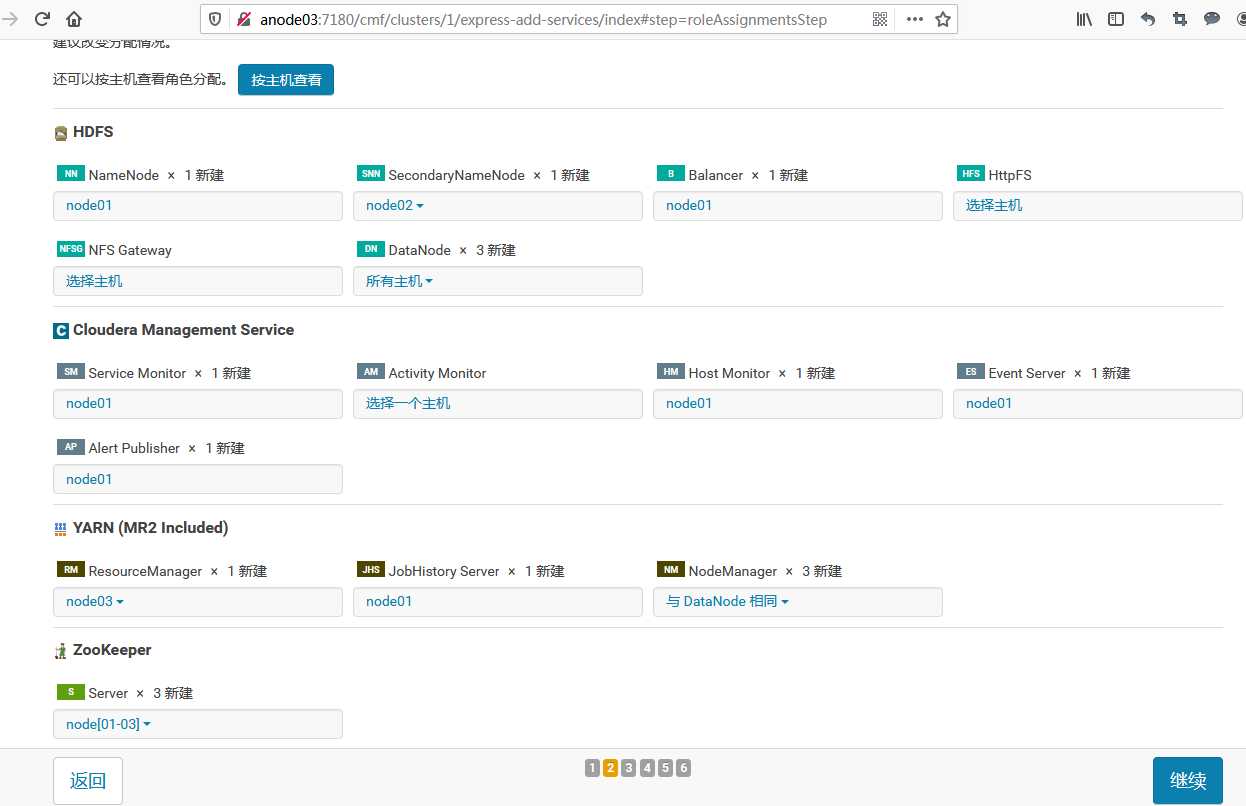Click the HFS HttpFS role badge
The image size is (1246, 806).
pos(970,174)
